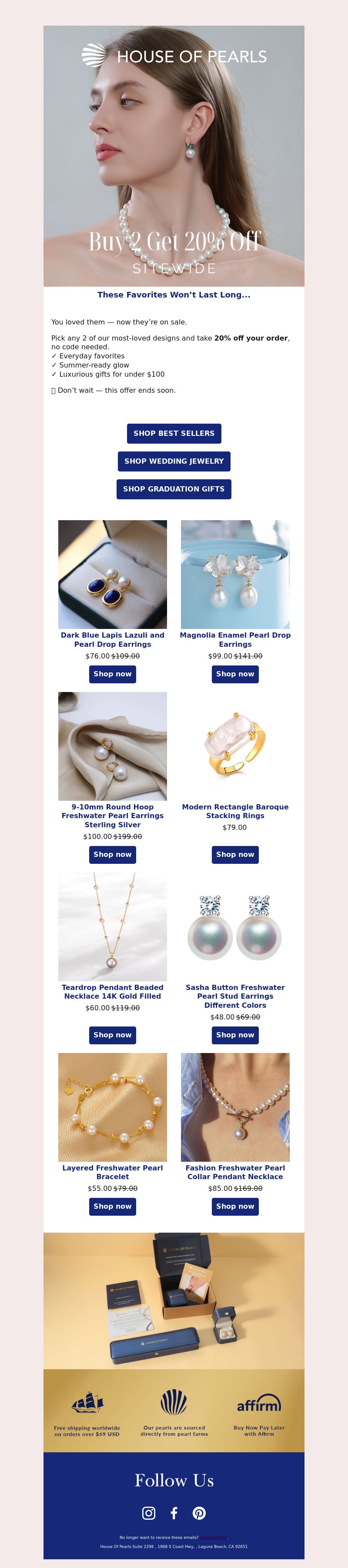This screenshot has width=348, height=1568.
Task: View the Magnolia Enamel earrings photo
Action: 235,574
